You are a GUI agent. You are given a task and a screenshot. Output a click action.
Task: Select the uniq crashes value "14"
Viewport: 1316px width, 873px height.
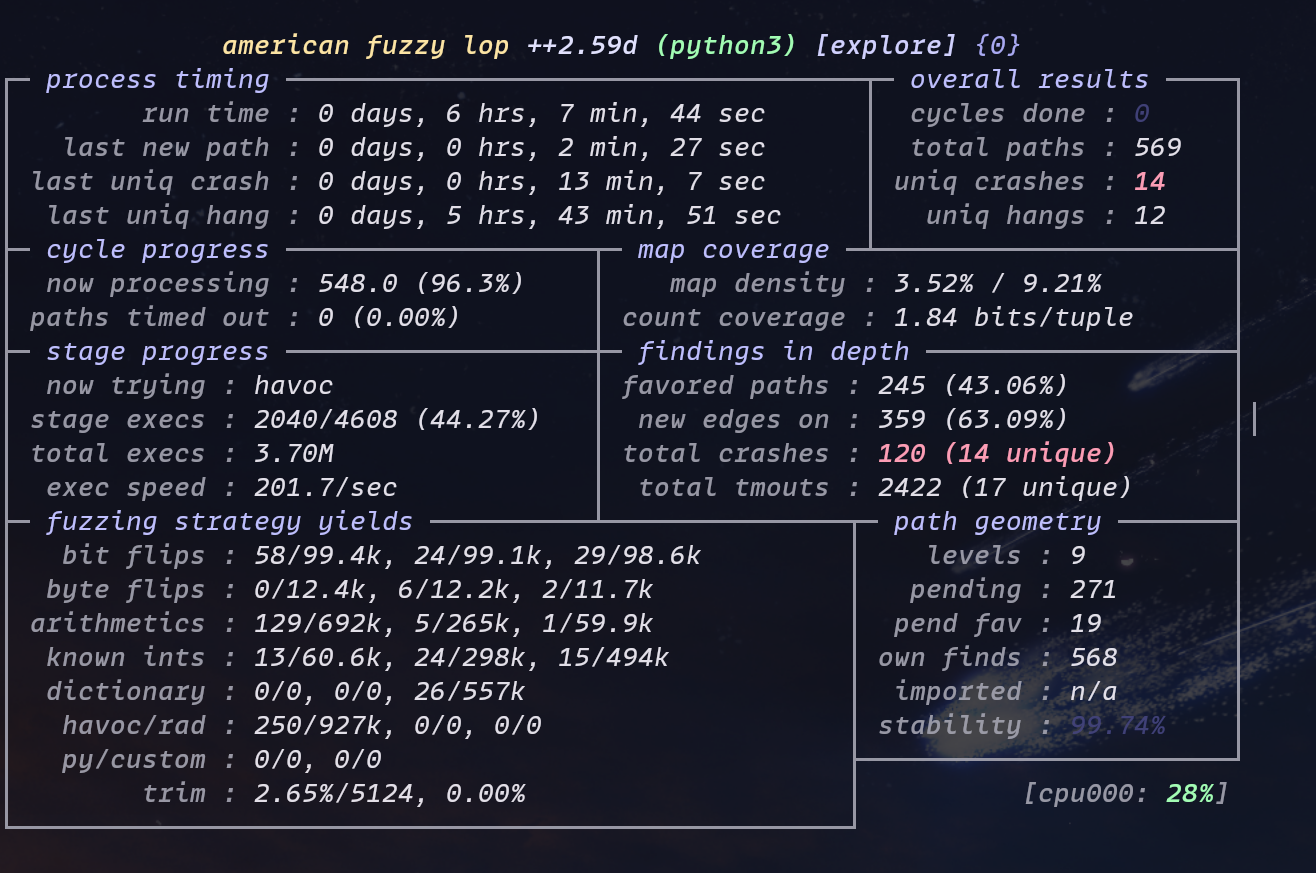click(1150, 182)
